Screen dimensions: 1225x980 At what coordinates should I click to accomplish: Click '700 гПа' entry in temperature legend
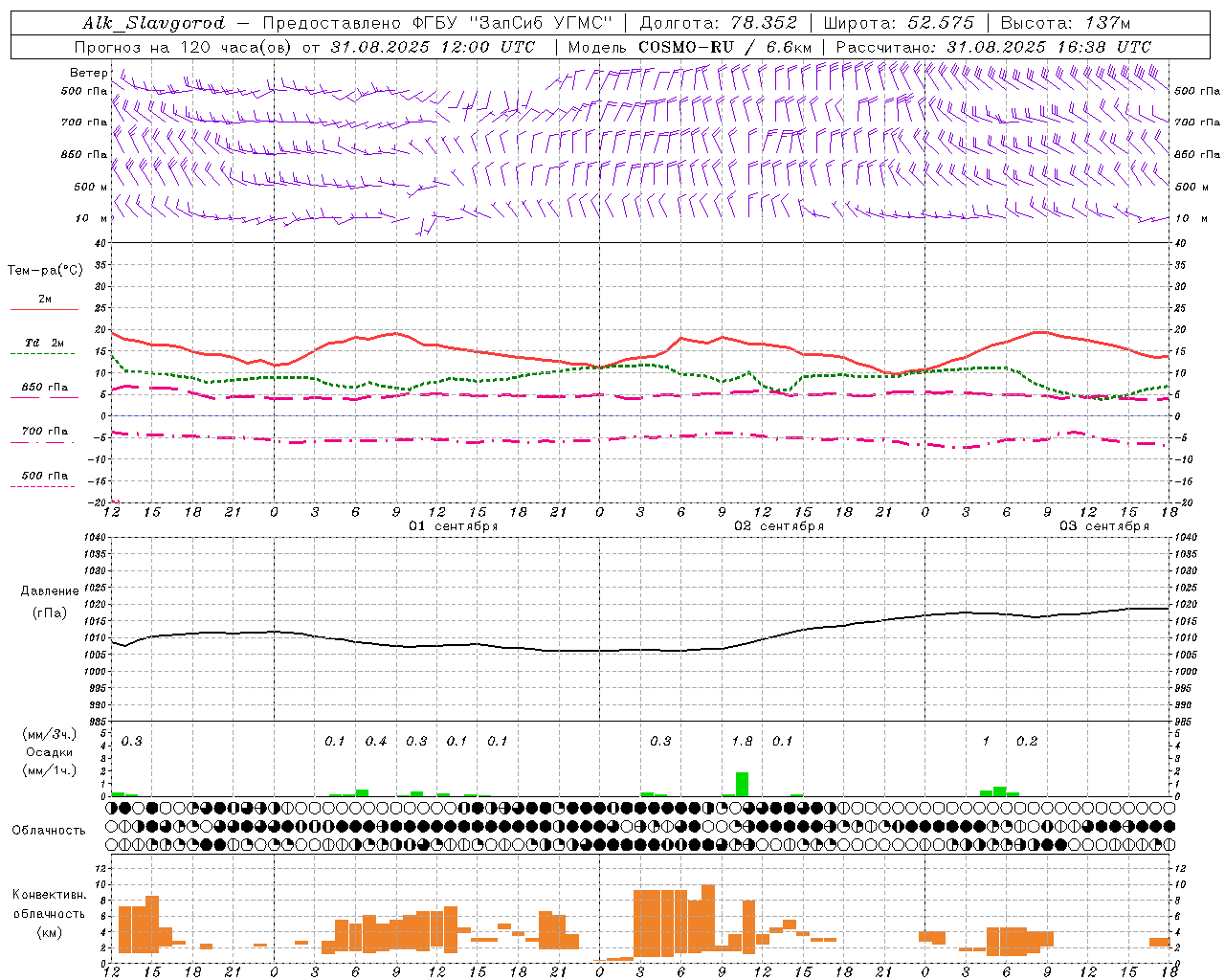click(x=45, y=432)
